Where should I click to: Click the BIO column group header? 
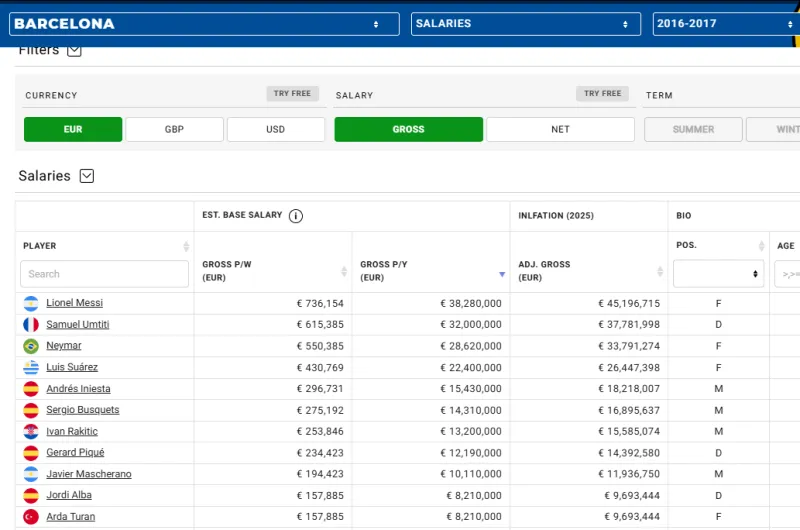pos(684,216)
